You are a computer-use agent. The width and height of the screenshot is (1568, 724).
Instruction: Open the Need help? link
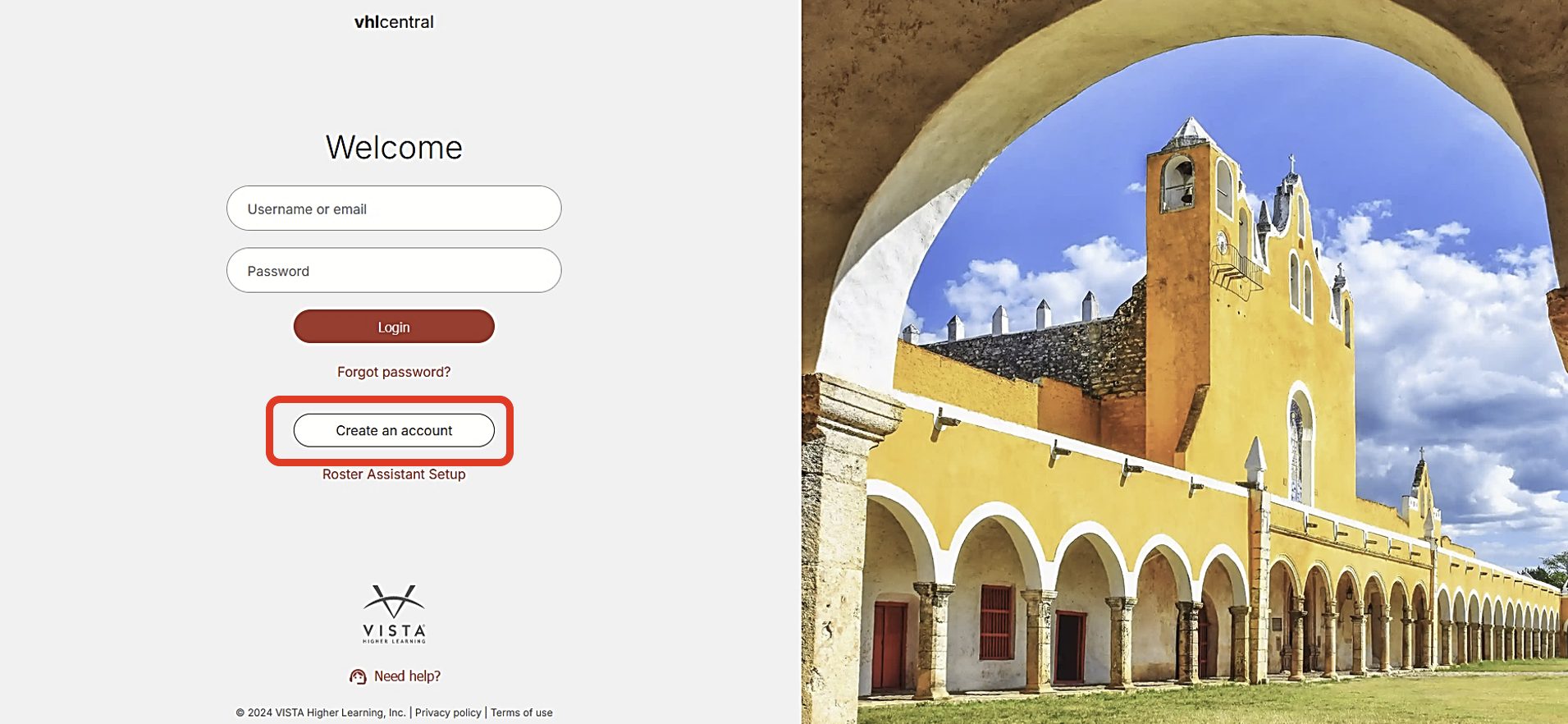coord(407,676)
